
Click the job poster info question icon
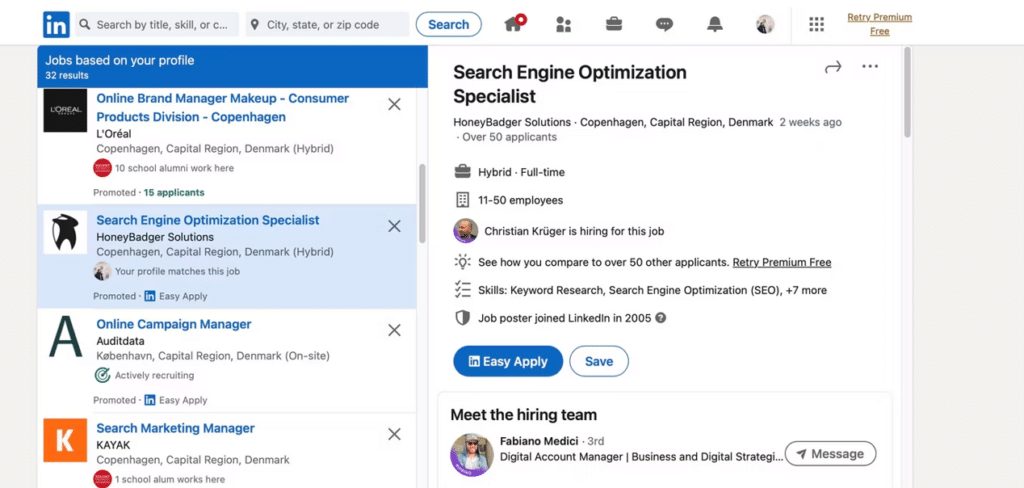pyautogui.click(x=661, y=319)
